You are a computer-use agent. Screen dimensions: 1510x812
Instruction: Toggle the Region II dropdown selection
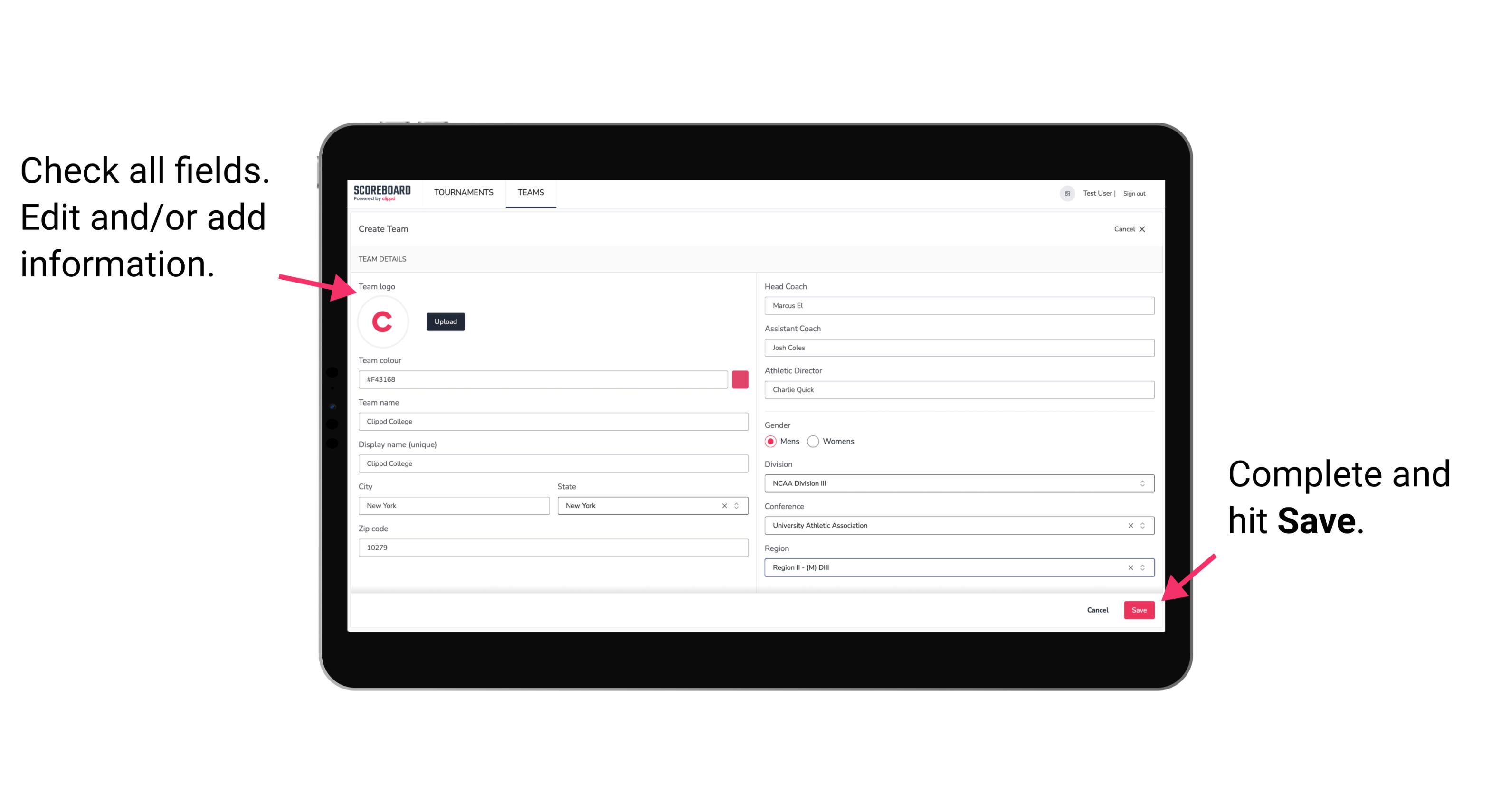pyautogui.click(x=1144, y=568)
